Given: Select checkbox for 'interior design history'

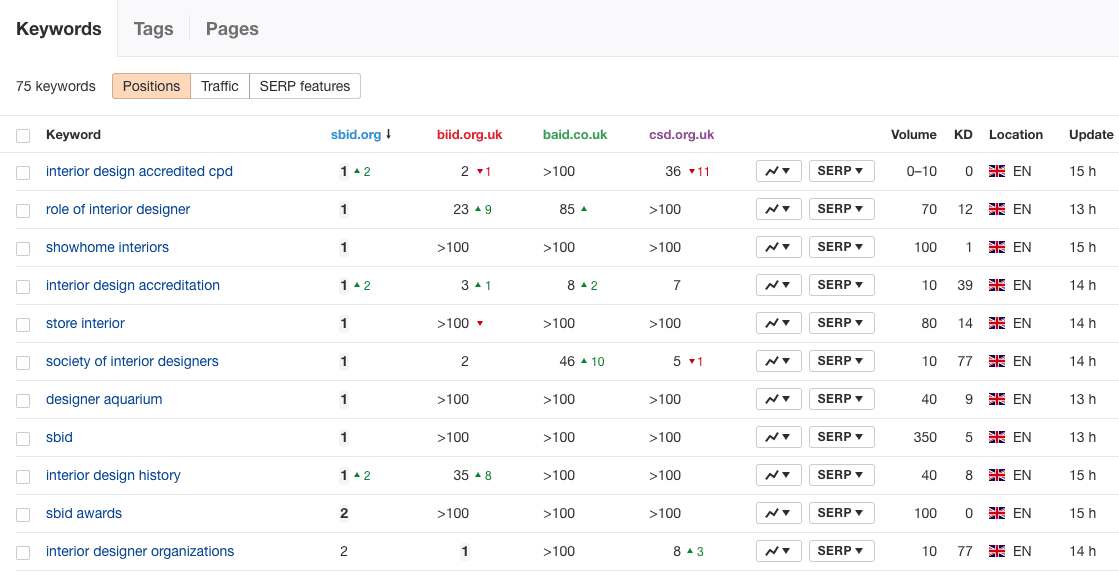Looking at the screenshot, I should click(23, 476).
